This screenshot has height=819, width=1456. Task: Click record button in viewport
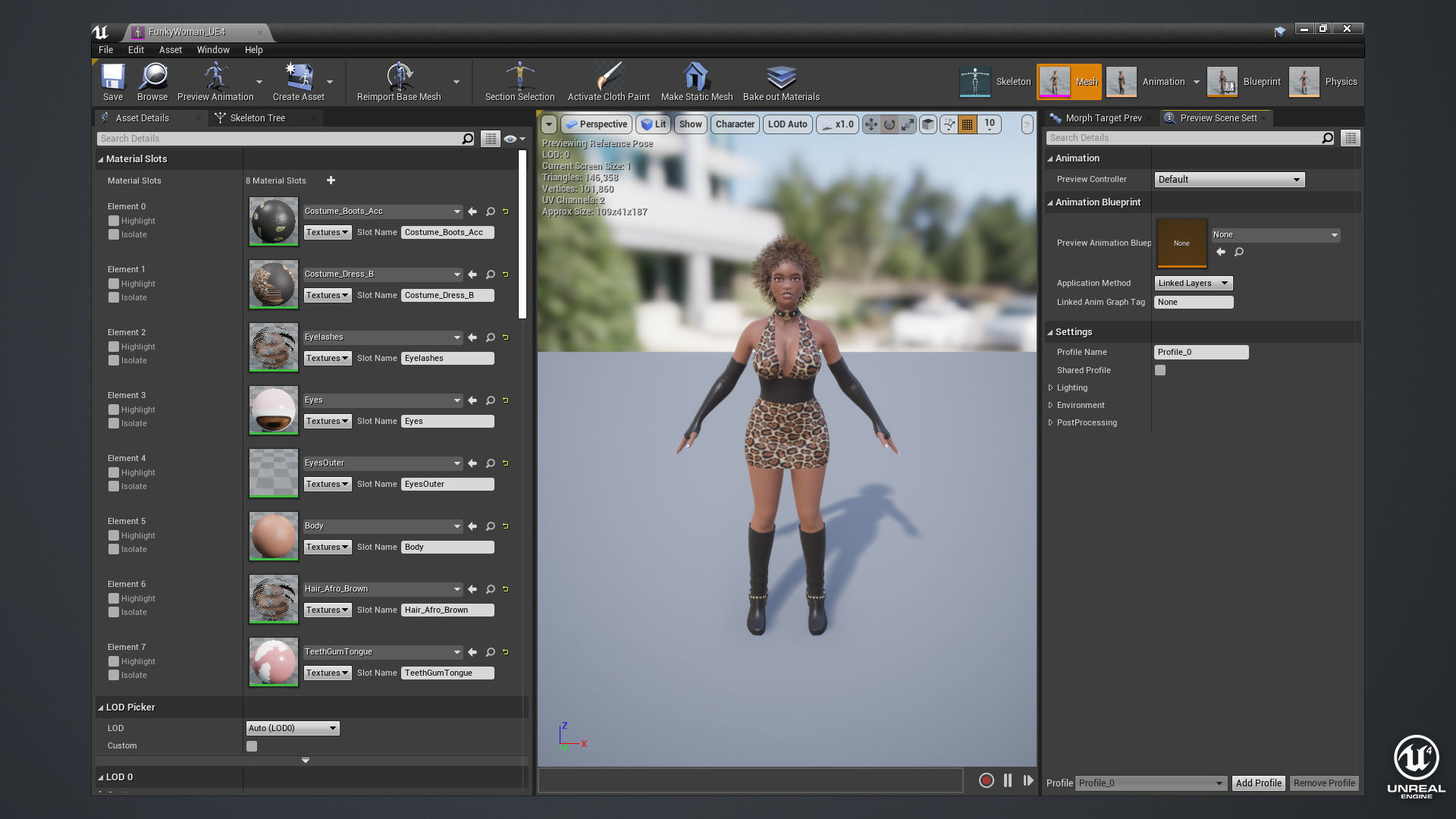point(986,780)
